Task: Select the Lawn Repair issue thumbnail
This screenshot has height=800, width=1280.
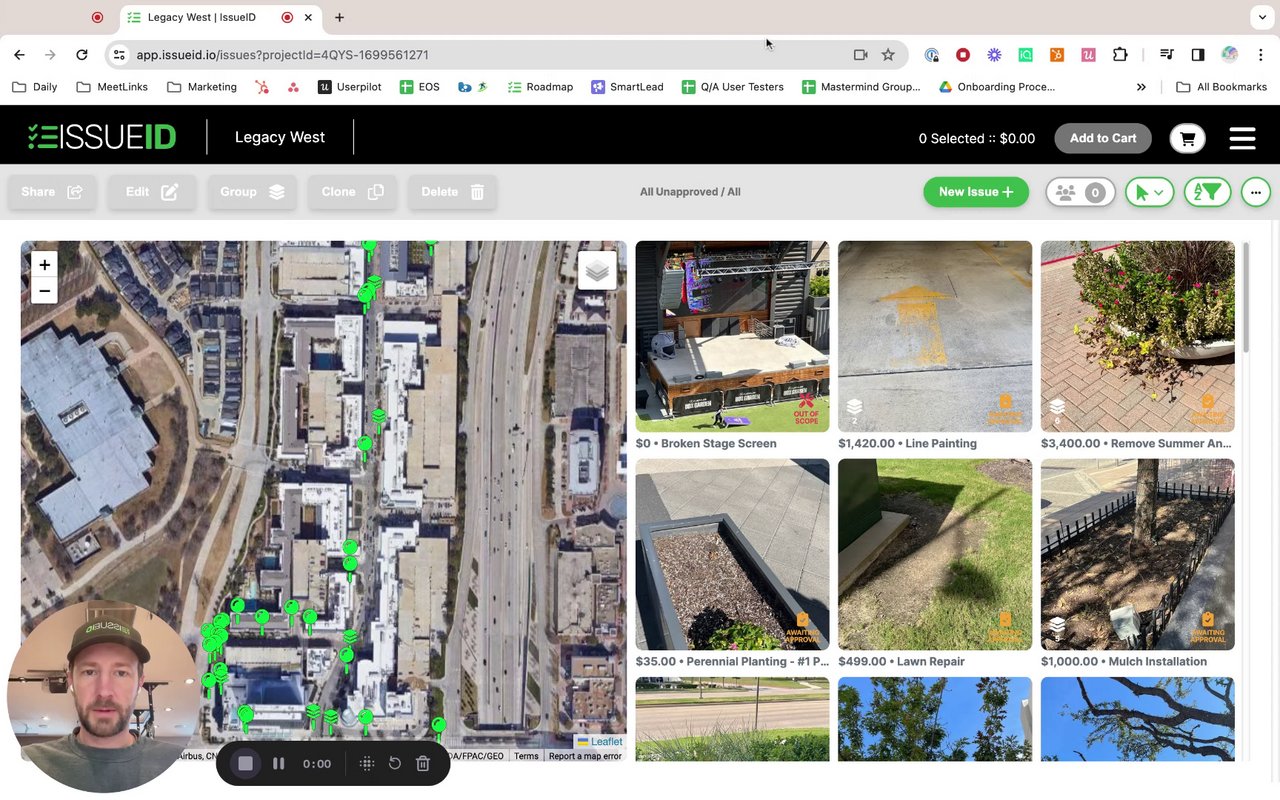Action: [x=935, y=554]
